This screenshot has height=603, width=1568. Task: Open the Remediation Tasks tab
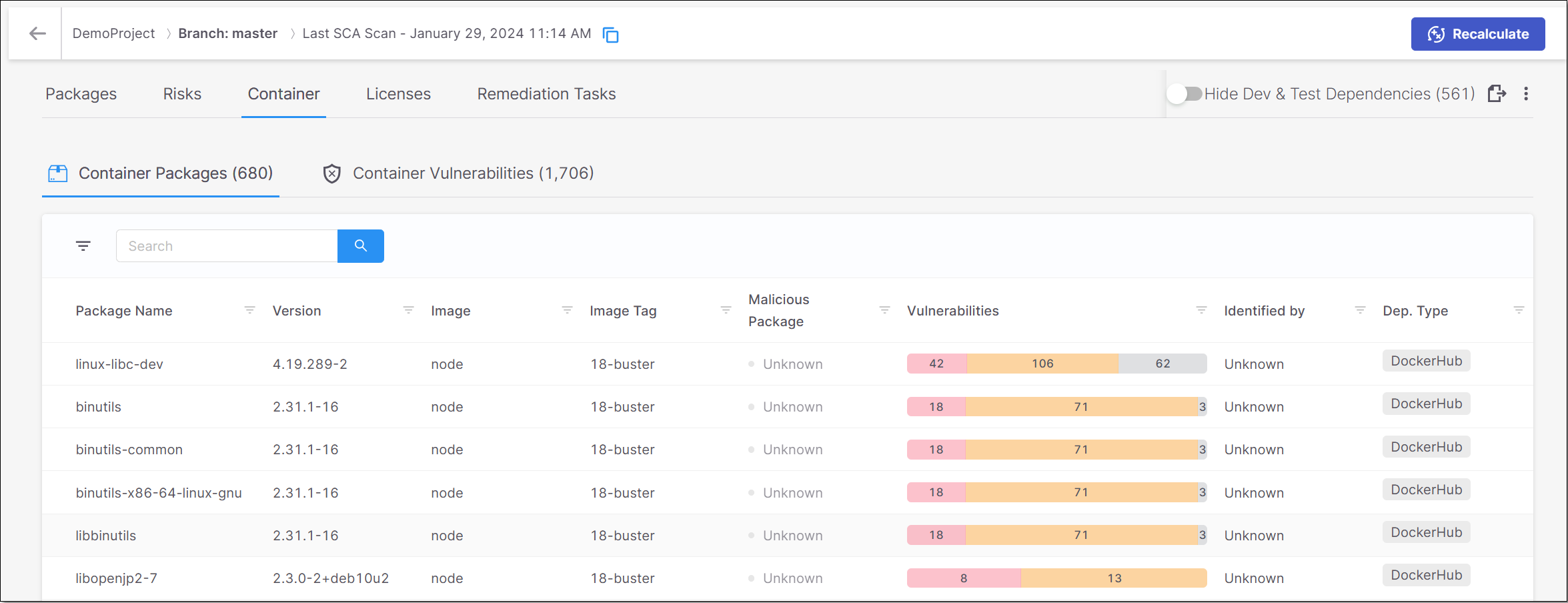[x=546, y=94]
